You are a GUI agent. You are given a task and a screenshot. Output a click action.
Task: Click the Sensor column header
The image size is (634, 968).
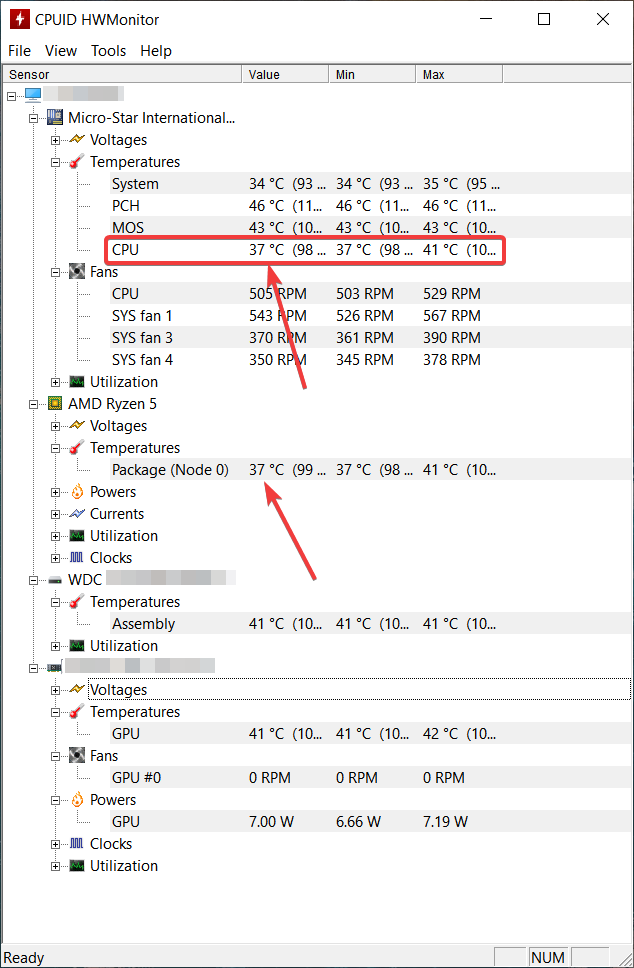[122, 74]
